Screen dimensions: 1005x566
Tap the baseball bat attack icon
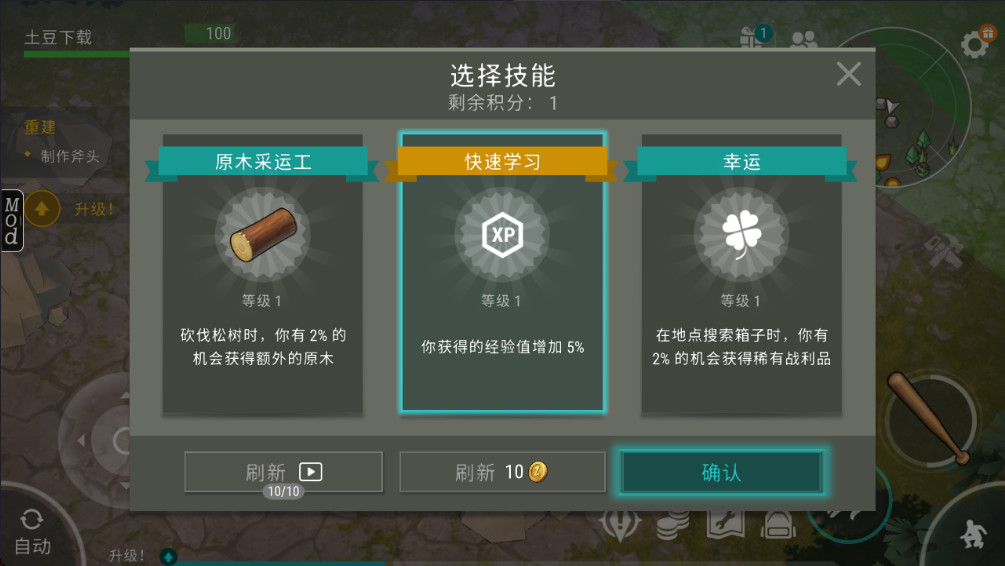coord(929,418)
